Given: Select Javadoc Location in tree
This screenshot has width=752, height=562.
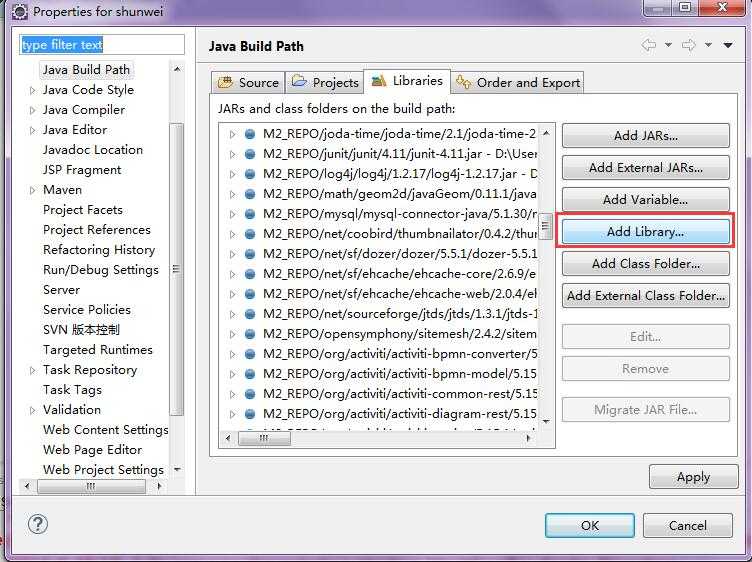Looking at the screenshot, I should pos(93,150).
